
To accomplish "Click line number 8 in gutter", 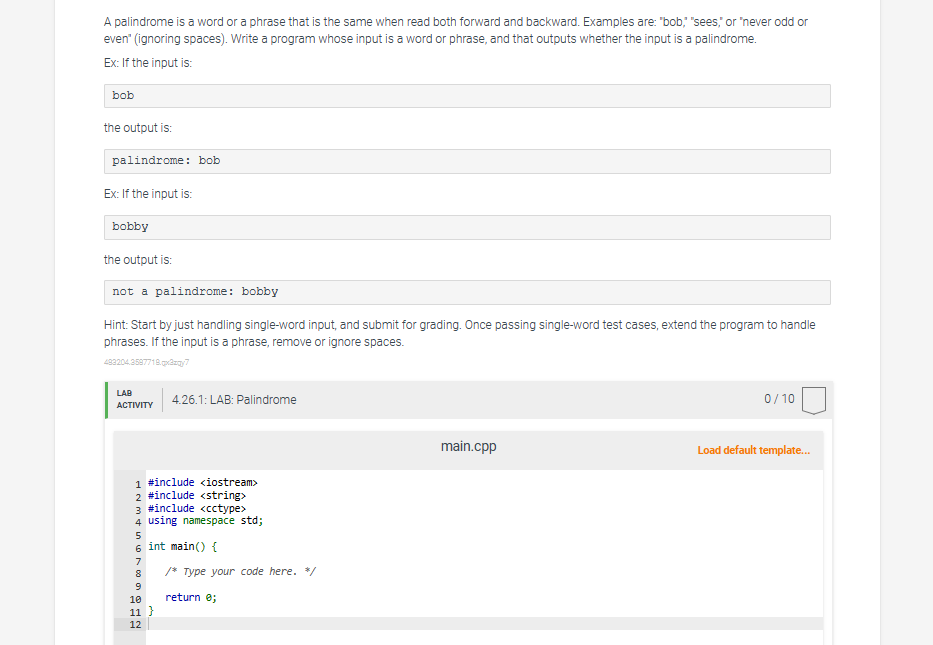I will point(138,574).
